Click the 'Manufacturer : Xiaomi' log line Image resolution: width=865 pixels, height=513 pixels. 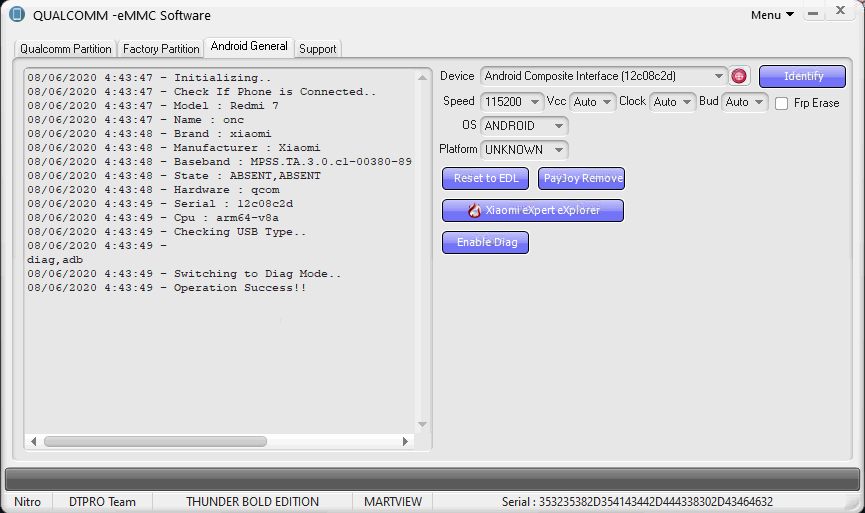[174, 148]
